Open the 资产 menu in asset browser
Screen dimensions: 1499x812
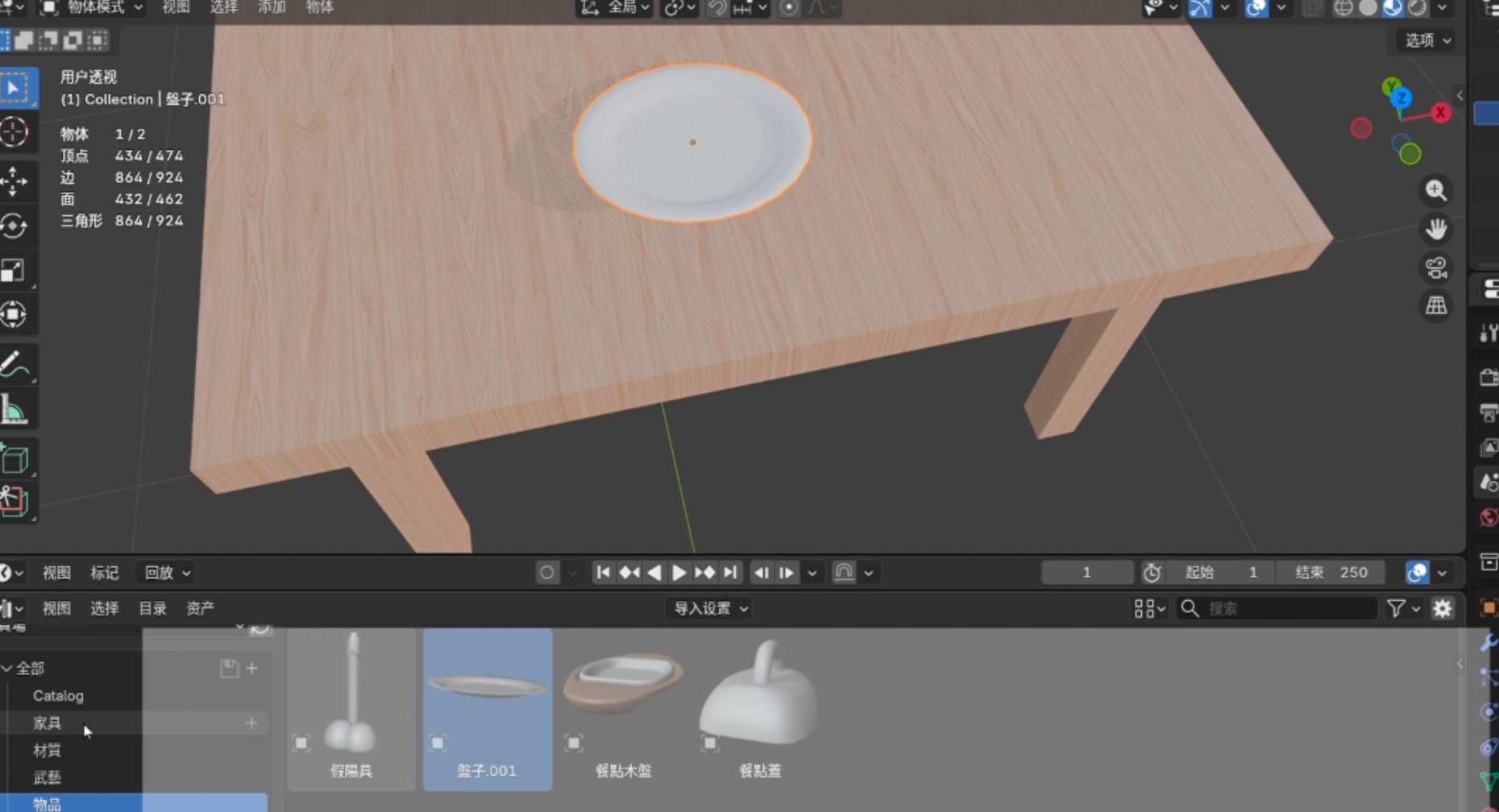[200, 608]
